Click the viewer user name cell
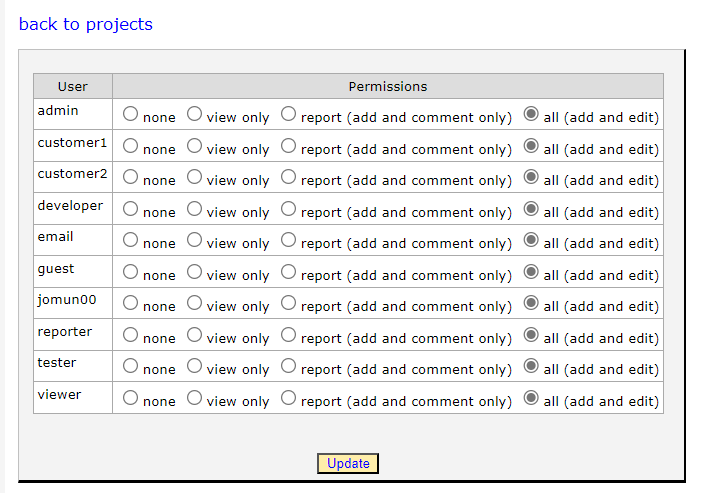Viewport: 703px width, 498px height. [x=73, y=398]
